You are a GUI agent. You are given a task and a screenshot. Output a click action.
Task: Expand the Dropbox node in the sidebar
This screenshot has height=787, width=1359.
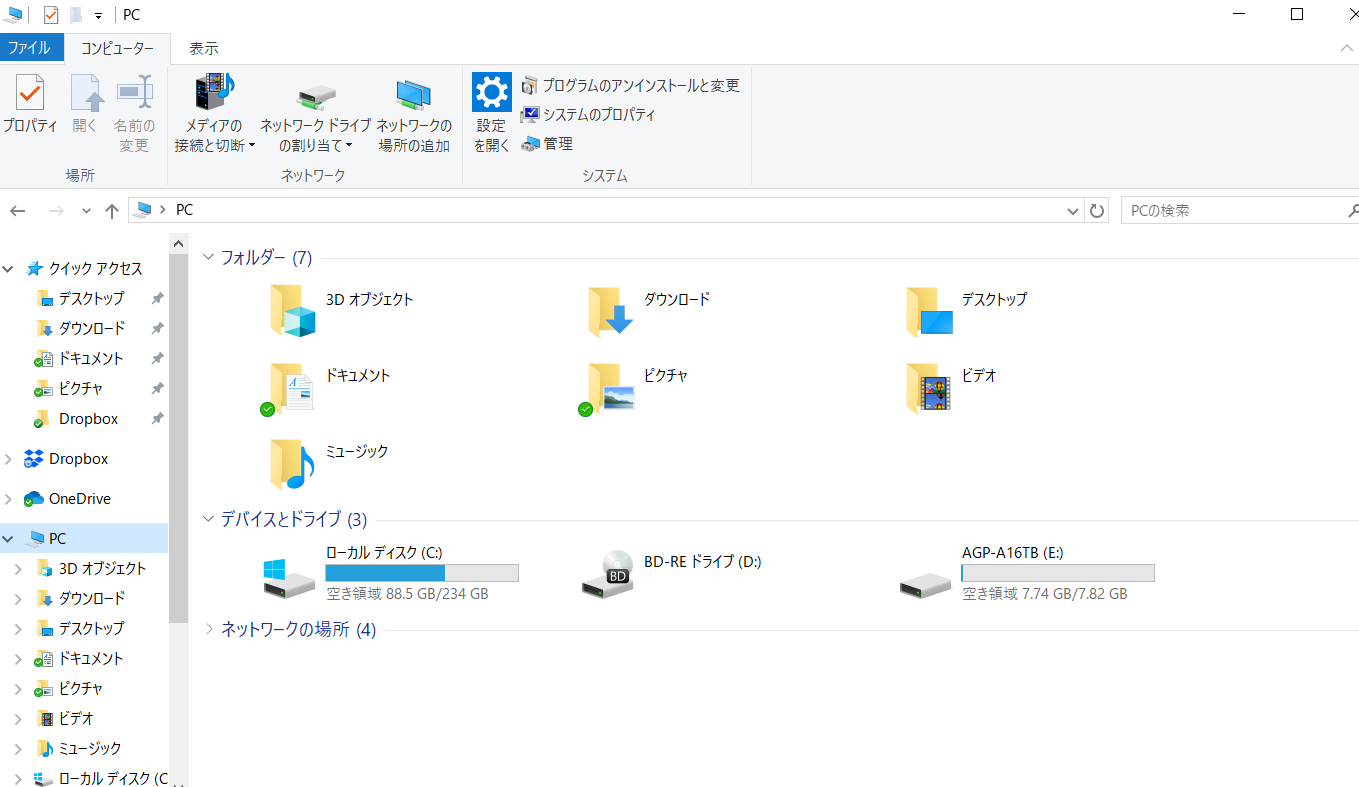point(8,458)
